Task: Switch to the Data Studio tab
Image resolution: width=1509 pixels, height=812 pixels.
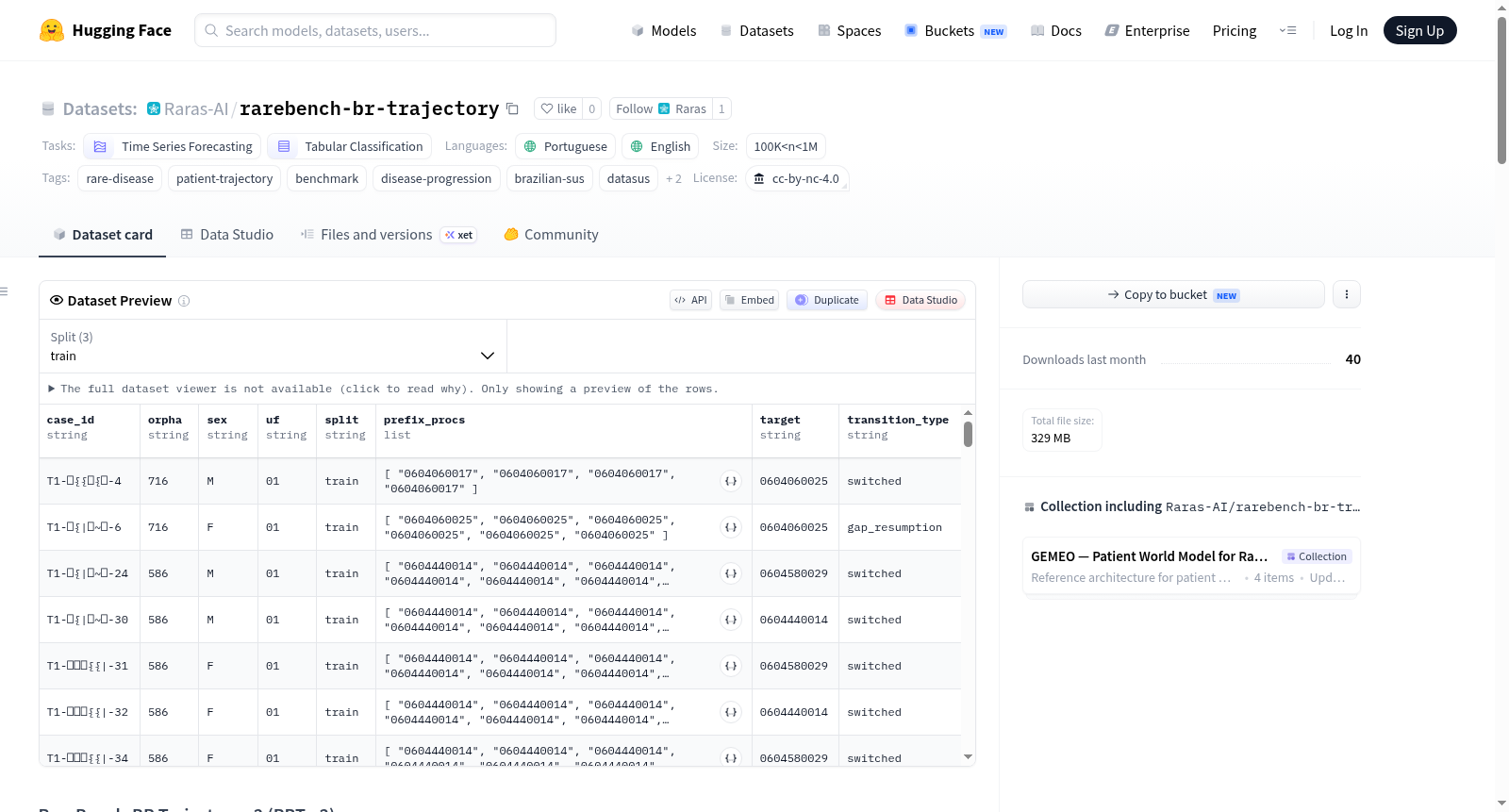Action: point(227,235)
